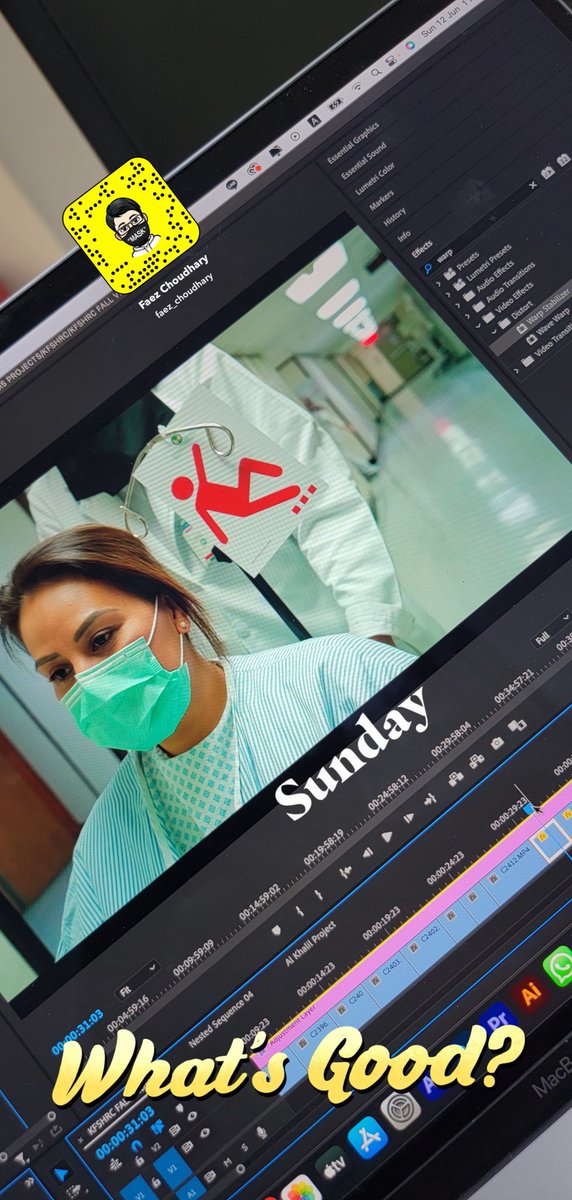
Task: Click the Go to In transport button
Action: tap(346, 871)
